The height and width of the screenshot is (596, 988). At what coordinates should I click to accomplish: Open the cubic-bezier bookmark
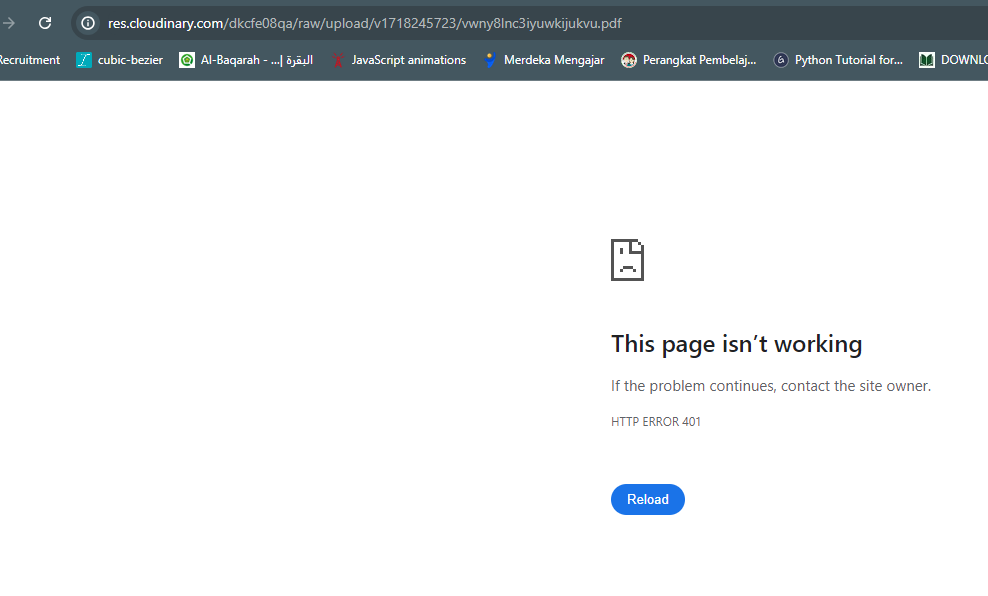(120, 60)
